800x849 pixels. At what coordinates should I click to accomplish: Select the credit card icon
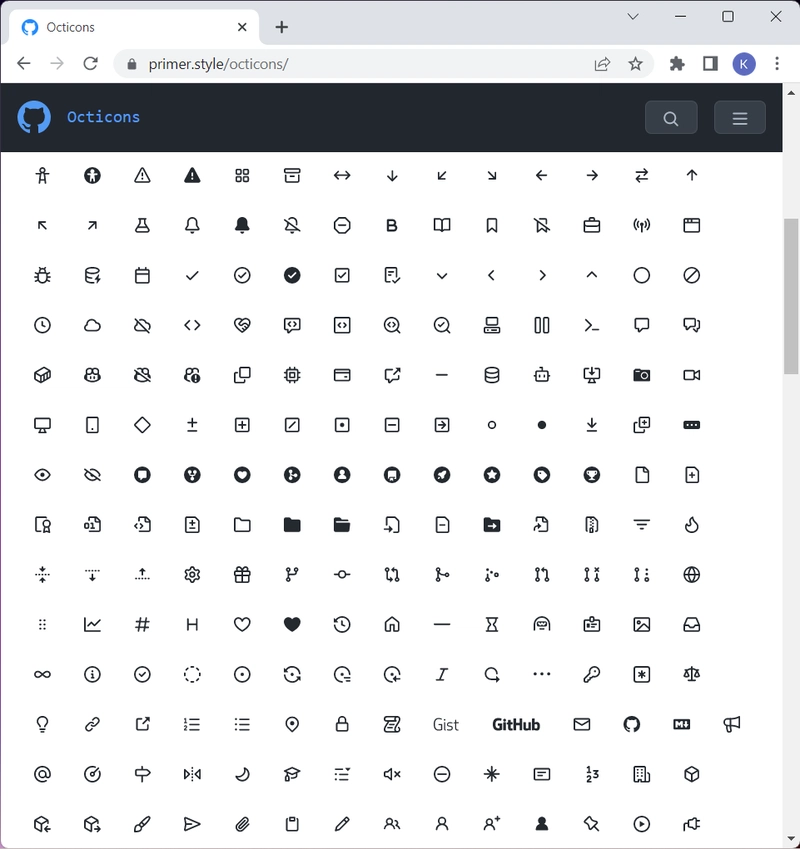(x=342, y=375)
